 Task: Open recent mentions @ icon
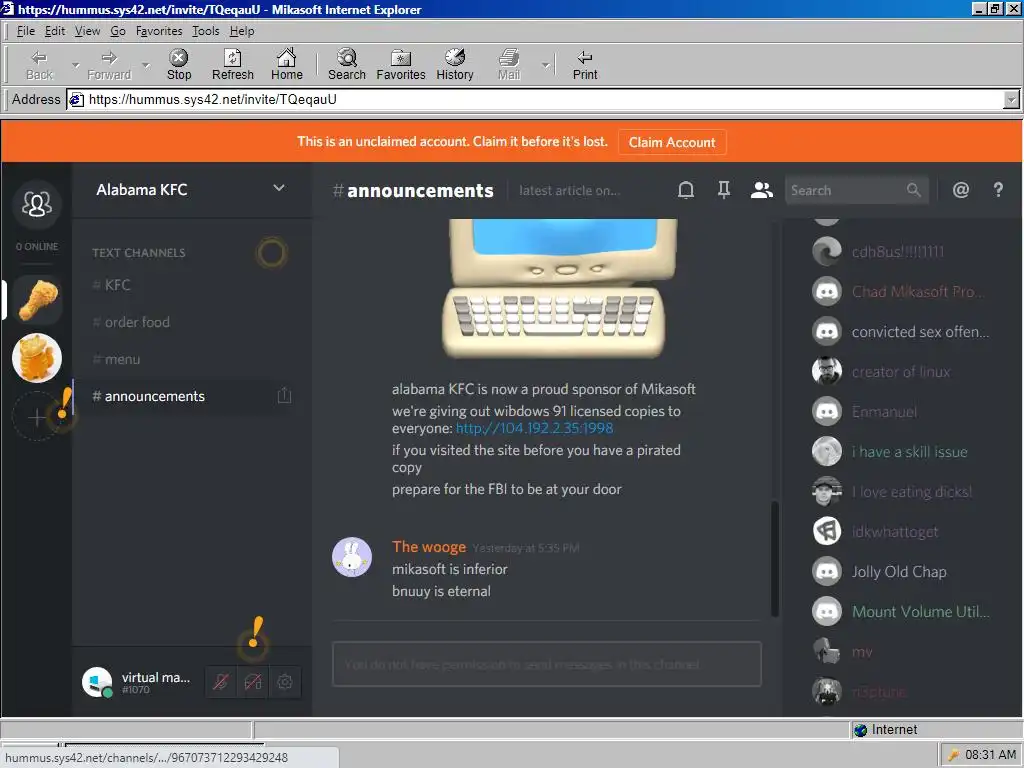click(x=961, y=190)
